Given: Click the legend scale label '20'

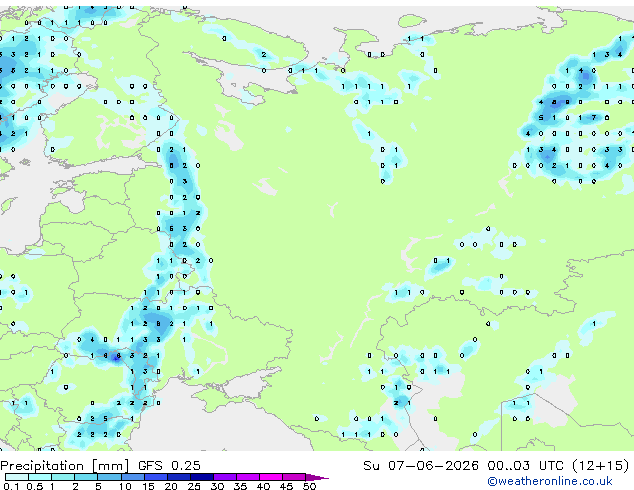Looking at the screenshot, I should tap(171, 486).
